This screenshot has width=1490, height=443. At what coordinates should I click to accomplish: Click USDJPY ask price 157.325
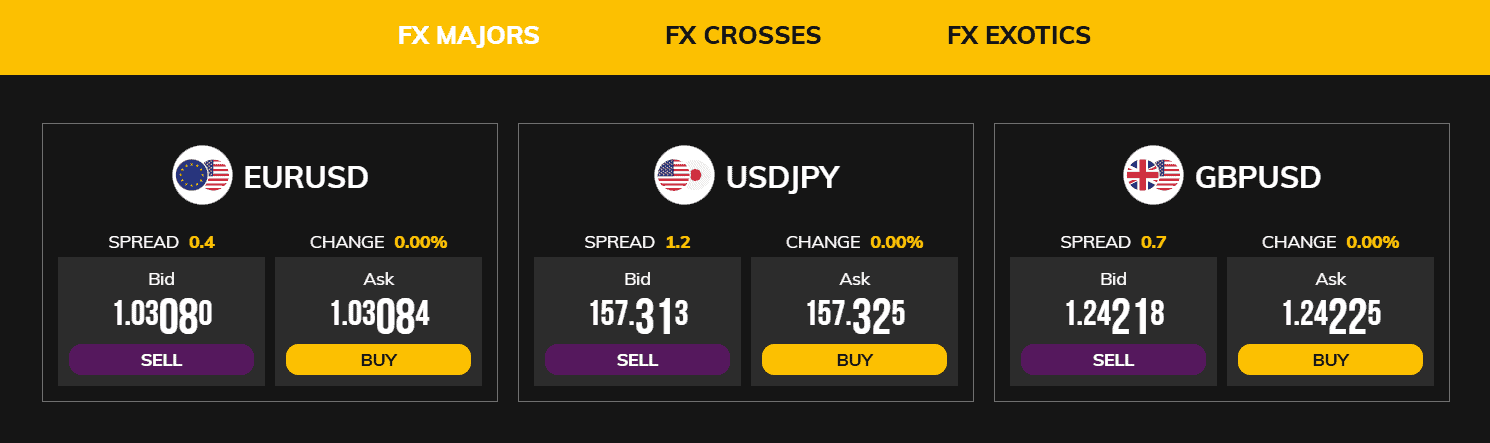[x=855, y=315]
